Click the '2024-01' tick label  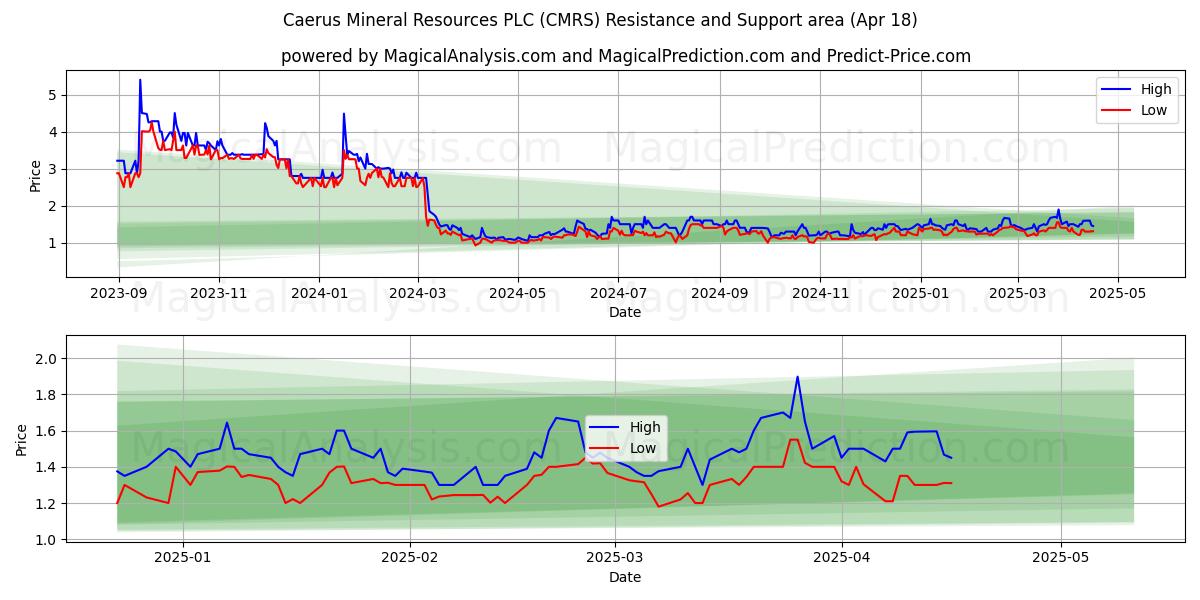319,294
